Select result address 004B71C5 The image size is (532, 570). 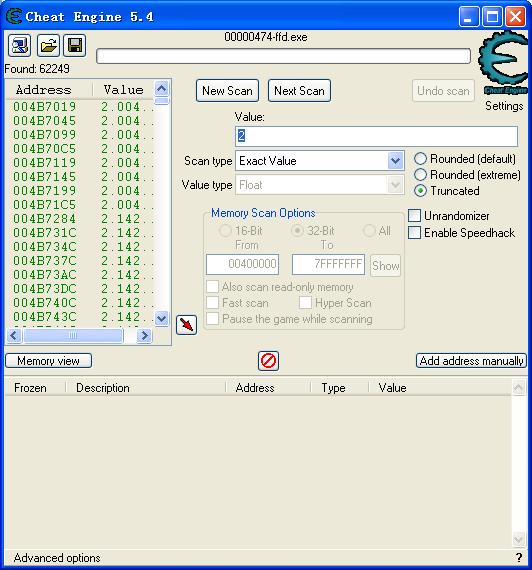[44, 205]
